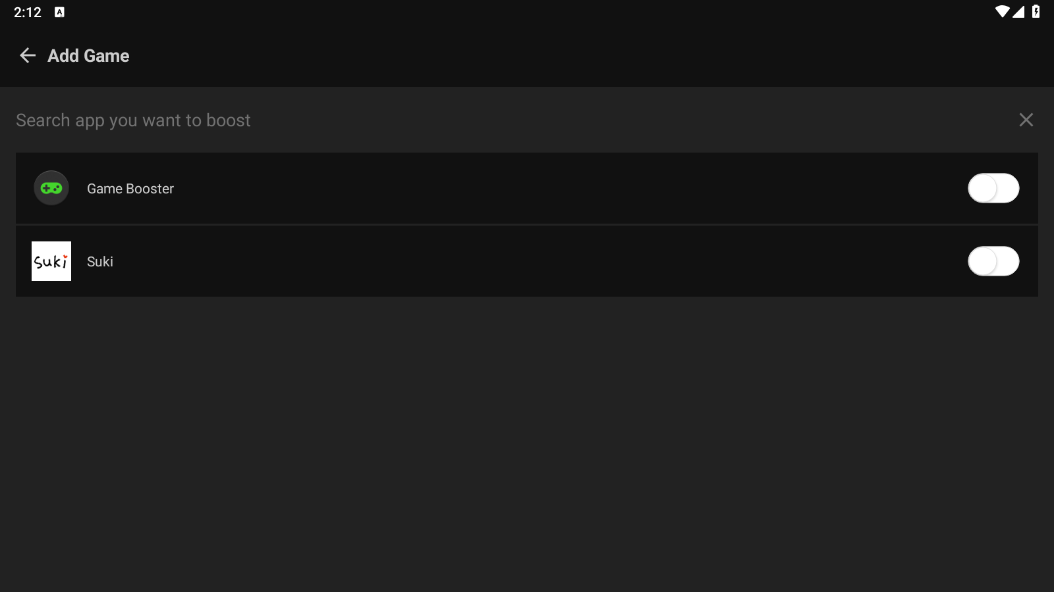Click the middle of the Suki row
1054x592 pixels.
click(x=527, y=261)
